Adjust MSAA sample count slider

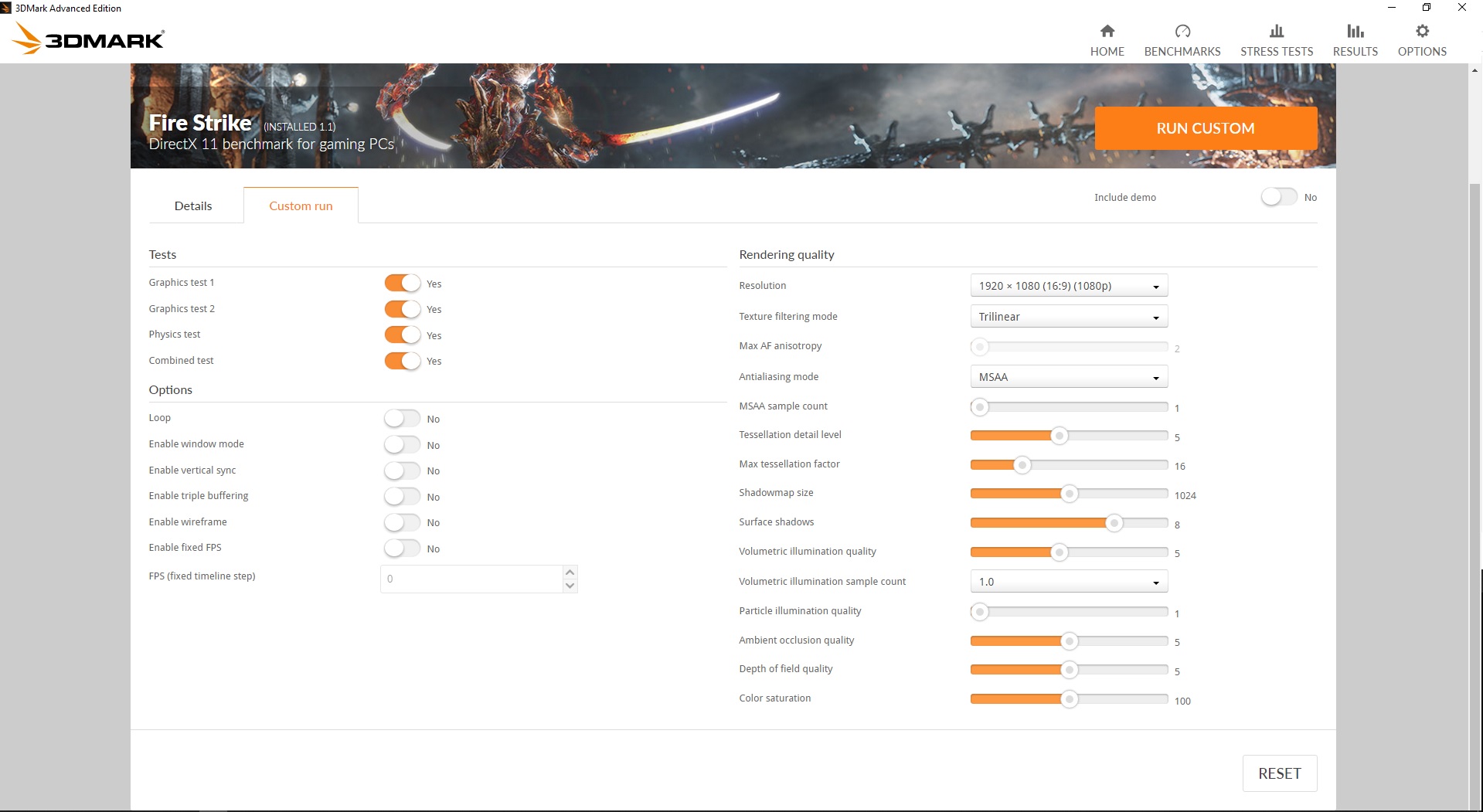click(1069, 407)
